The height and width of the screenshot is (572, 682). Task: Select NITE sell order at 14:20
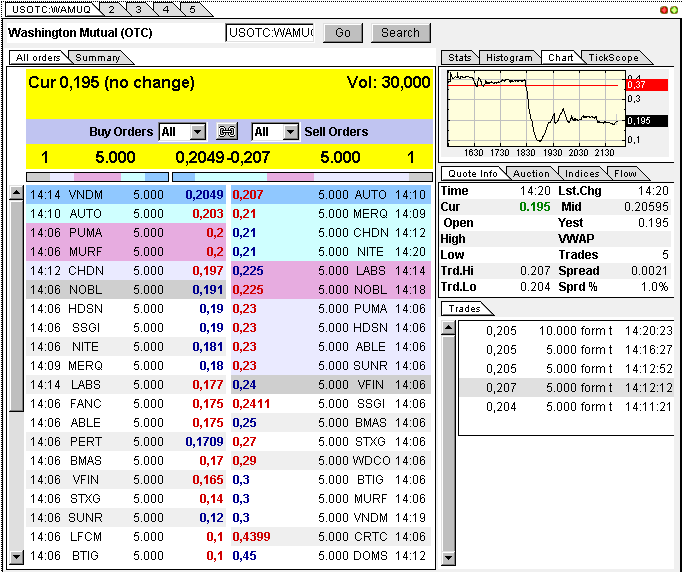(x=331, y=252)
